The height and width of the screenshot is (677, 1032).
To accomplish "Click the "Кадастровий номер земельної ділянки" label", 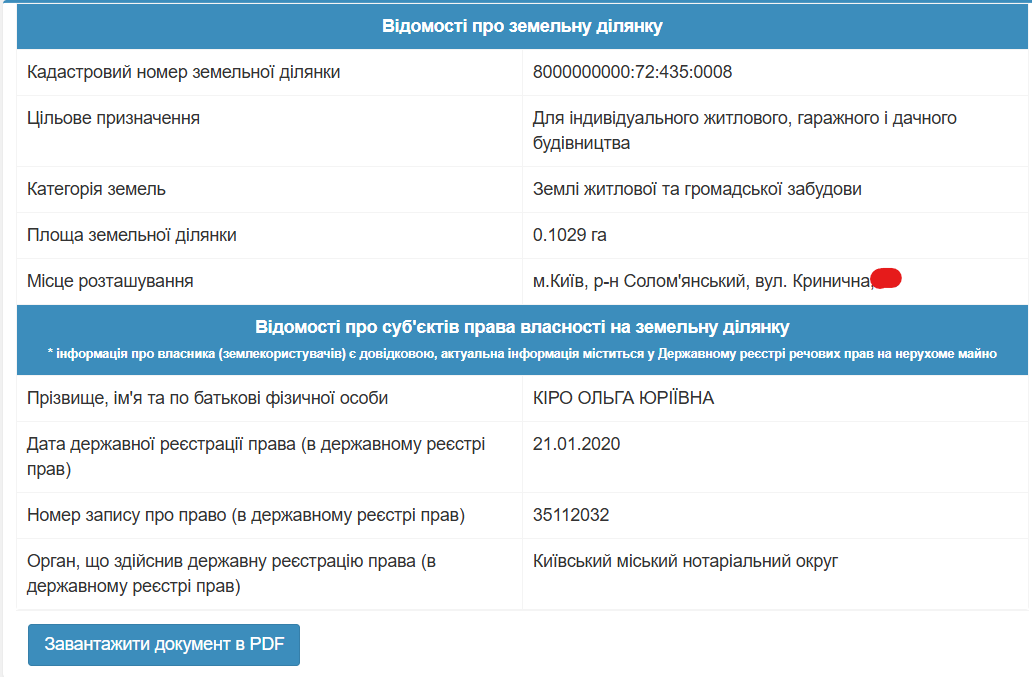I will 183,73.
